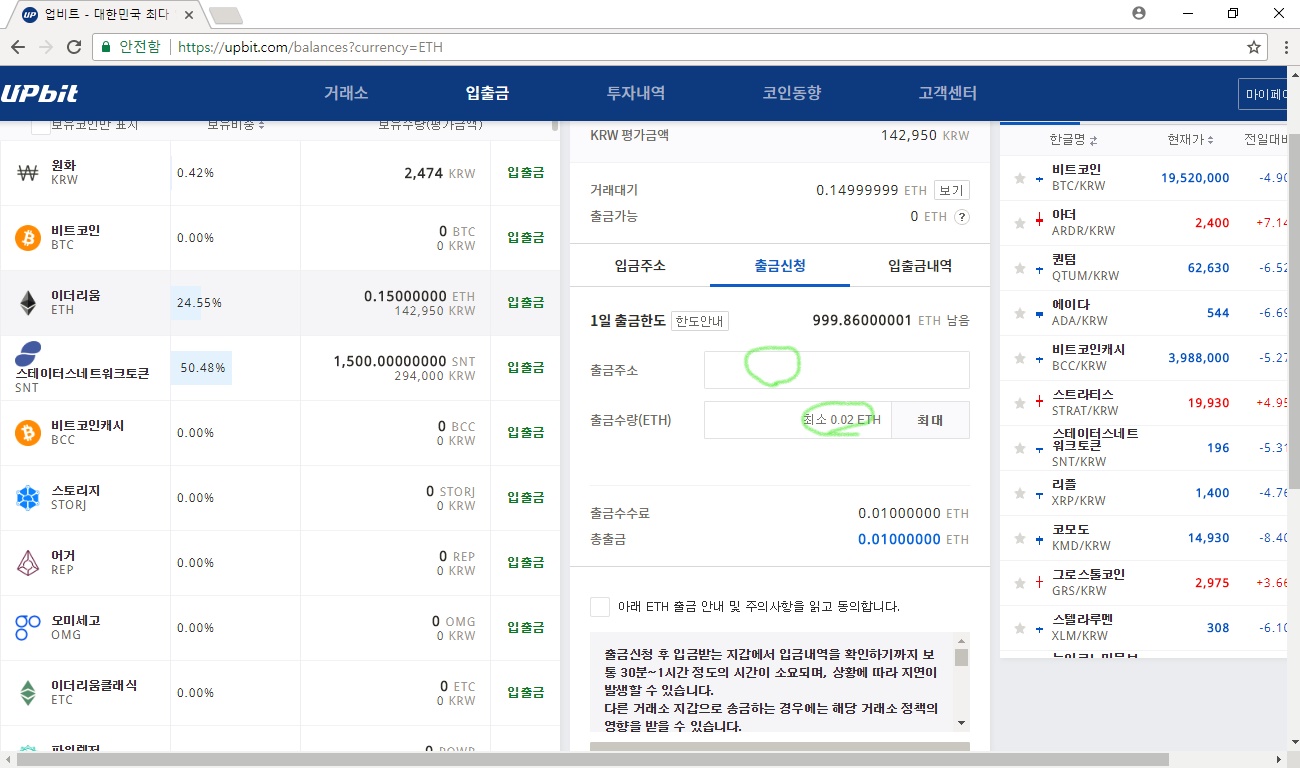The image size is (1300, 768).
Task: Click 입출금 for the STORJ row
Action: [526, 498]
